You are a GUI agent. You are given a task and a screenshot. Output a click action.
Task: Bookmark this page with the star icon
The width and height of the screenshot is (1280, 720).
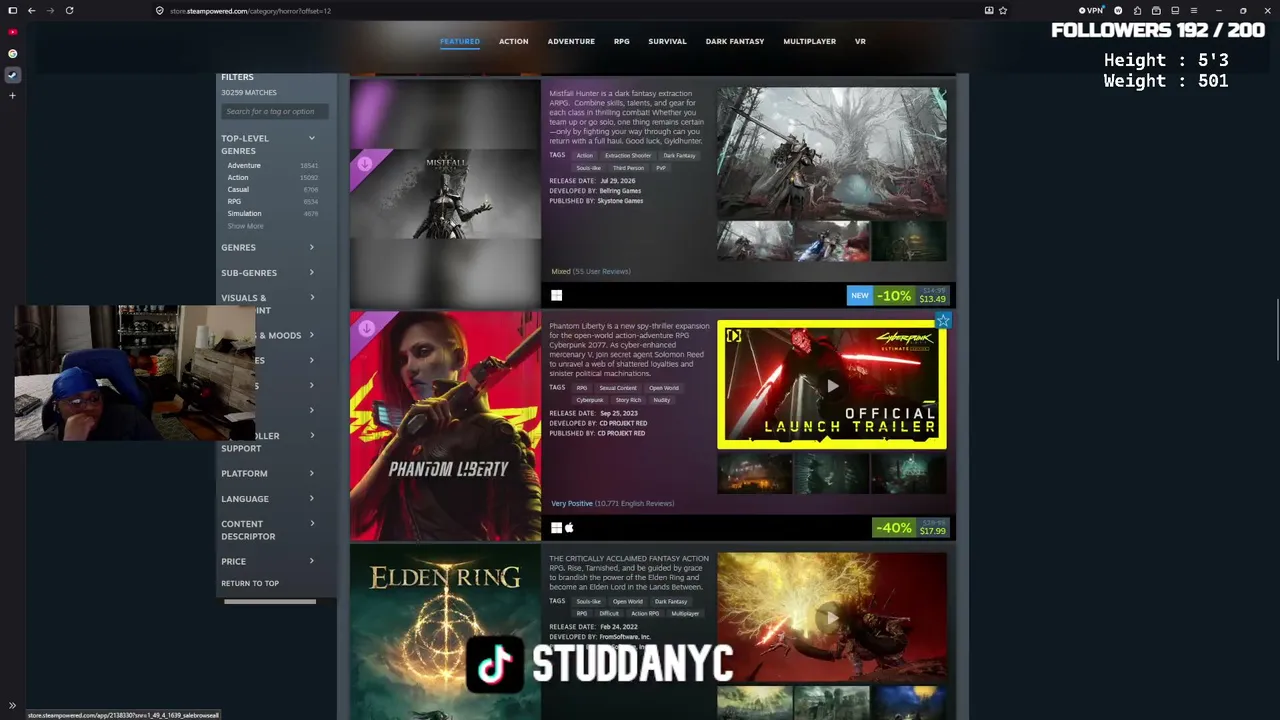point(1003,10)
